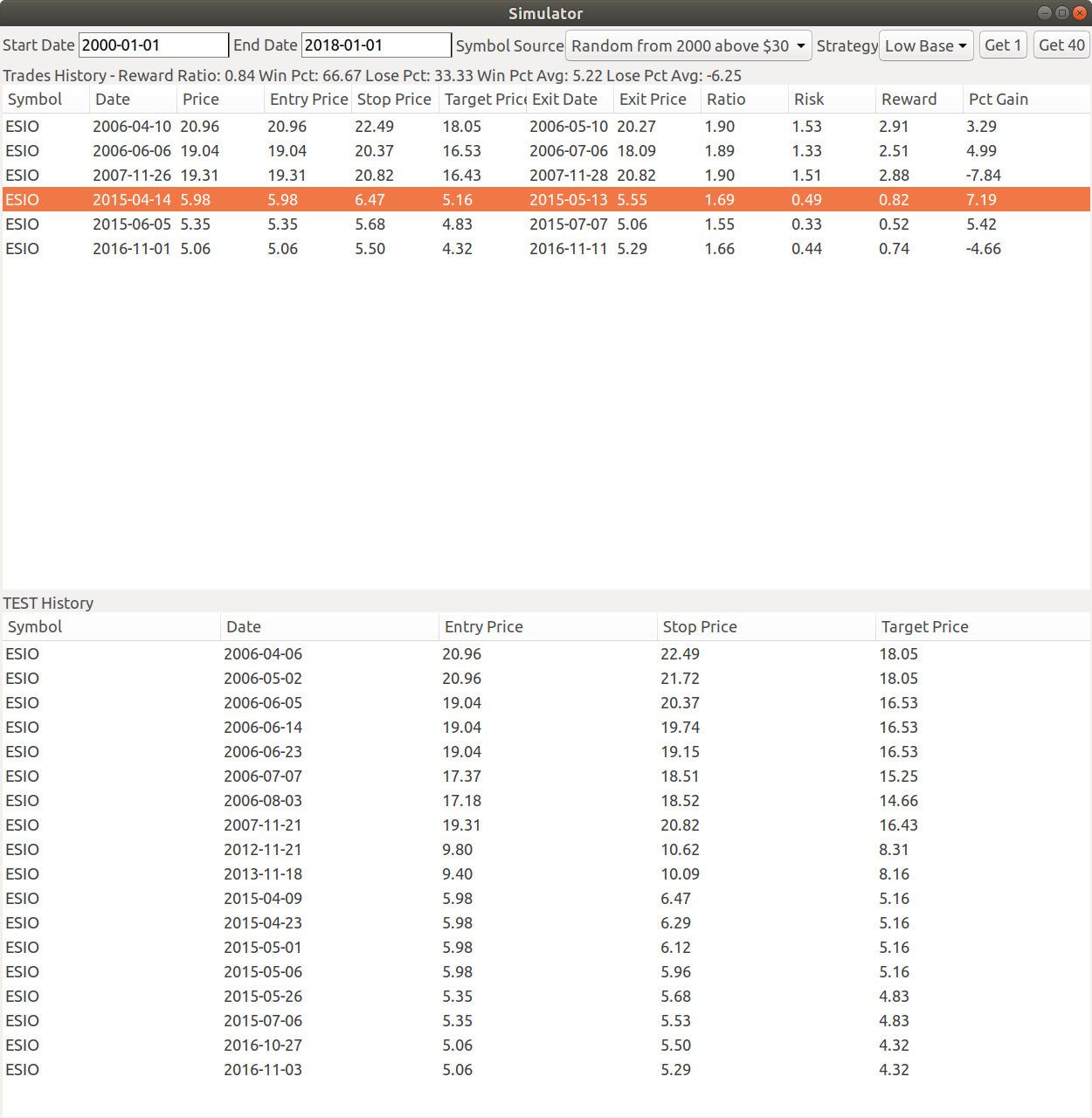Select trade row dated 2006-04-10
Viewport: 1092px width, 1118px height.
coord(546,127)
